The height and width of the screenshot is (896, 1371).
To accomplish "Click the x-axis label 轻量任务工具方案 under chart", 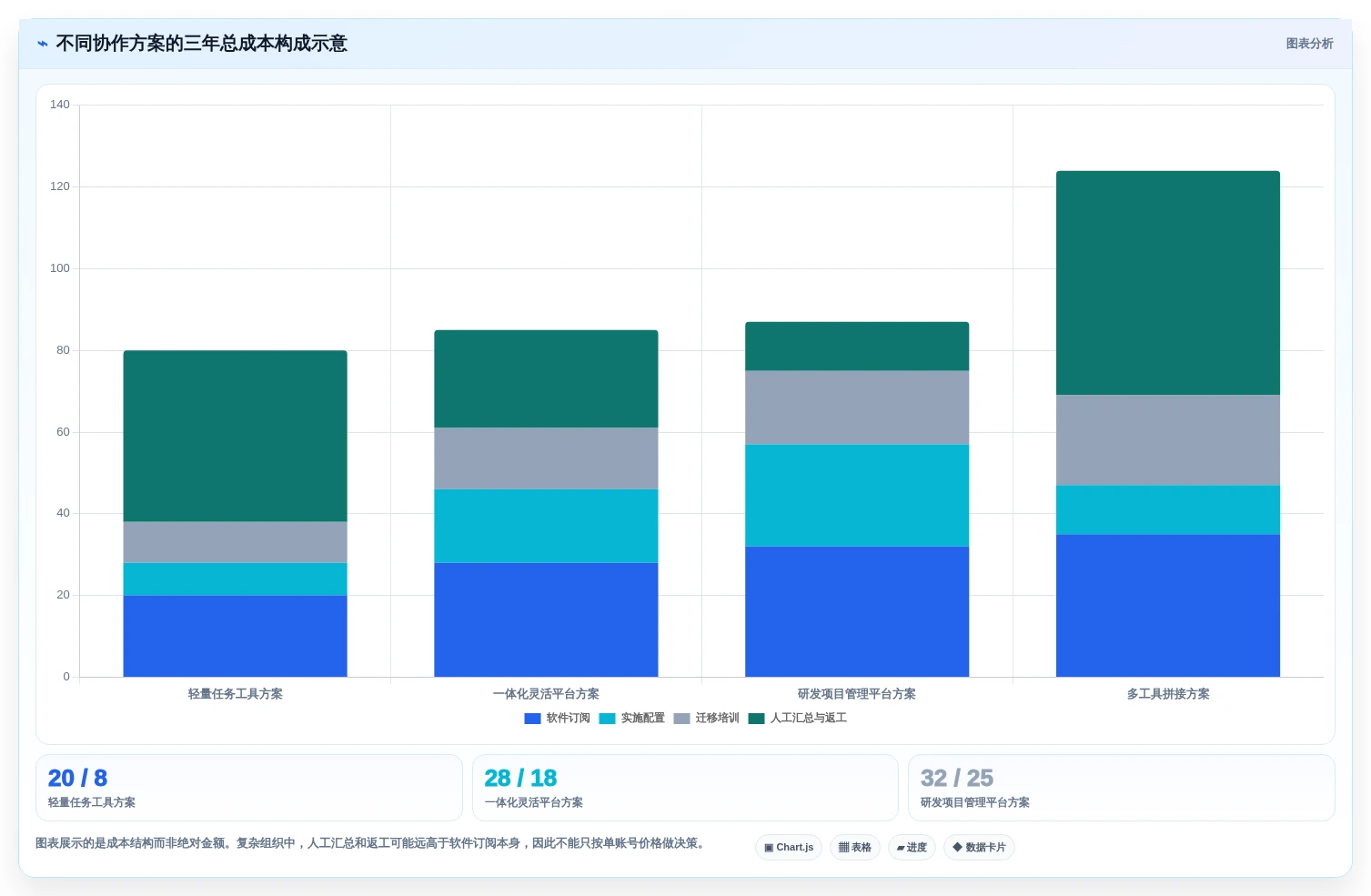I will click(x=235, y=694).
